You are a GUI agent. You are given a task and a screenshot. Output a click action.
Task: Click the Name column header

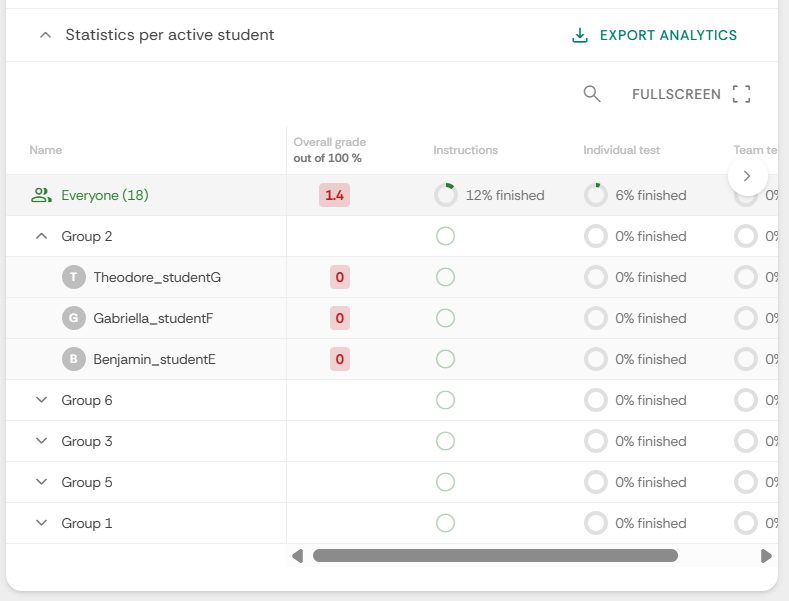pyautogui.click(x=46, y=150)
